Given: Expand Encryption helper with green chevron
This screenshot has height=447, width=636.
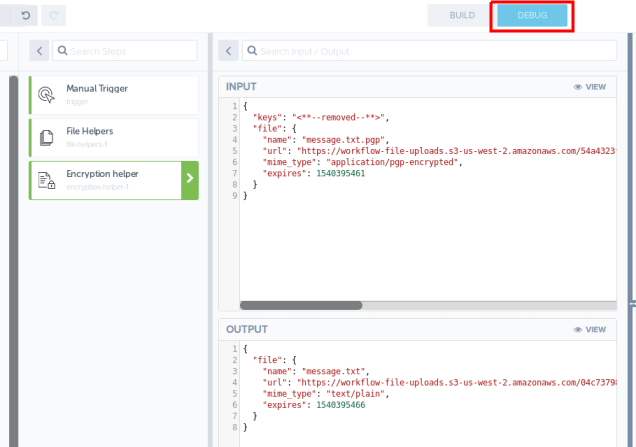Looking at the screenshot, I should [x=189, y=180].
